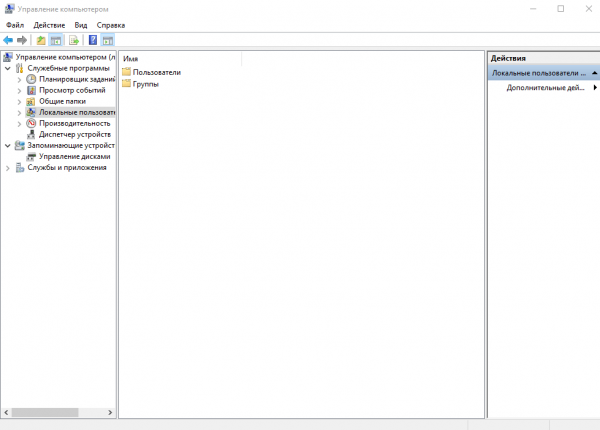Open the Справка menu
600x430 pixels.
[111, 25]
